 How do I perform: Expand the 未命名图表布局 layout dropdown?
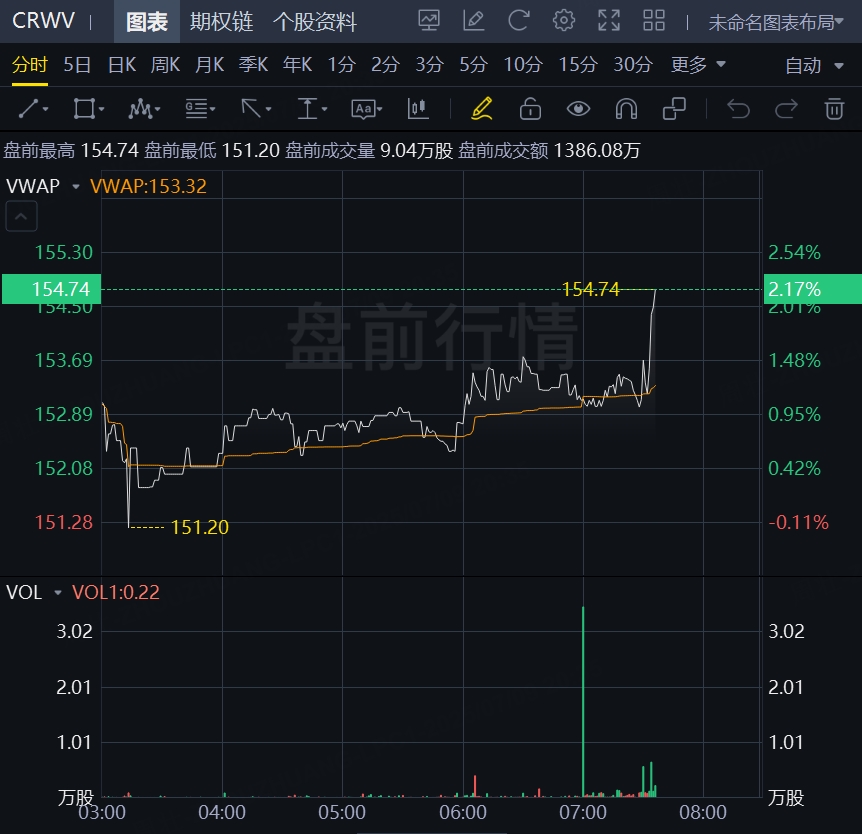click(x=778, y=22)
